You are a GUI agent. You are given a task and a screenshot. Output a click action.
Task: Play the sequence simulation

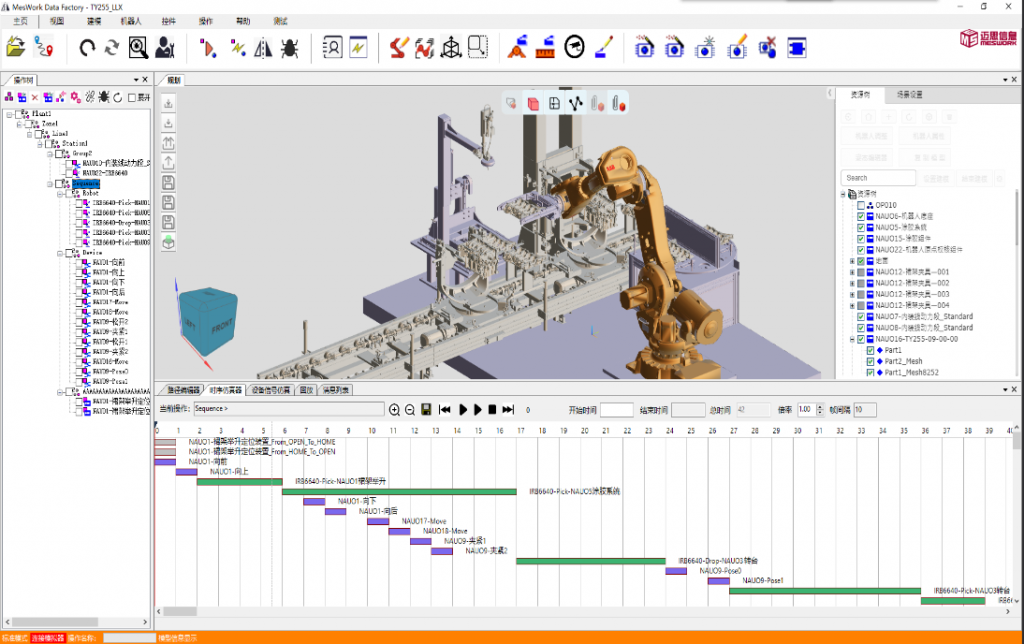click(x=463, y=410)
